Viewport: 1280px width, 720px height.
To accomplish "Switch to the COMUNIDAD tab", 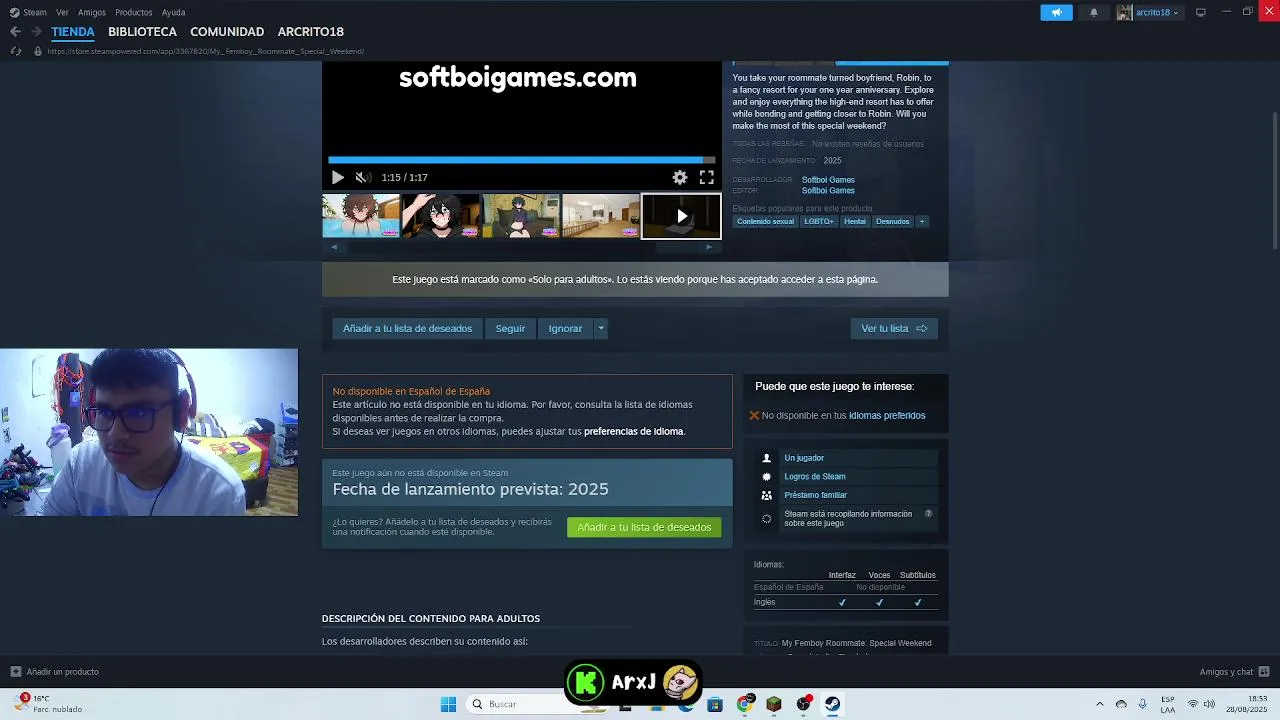I will click(227, 32).
